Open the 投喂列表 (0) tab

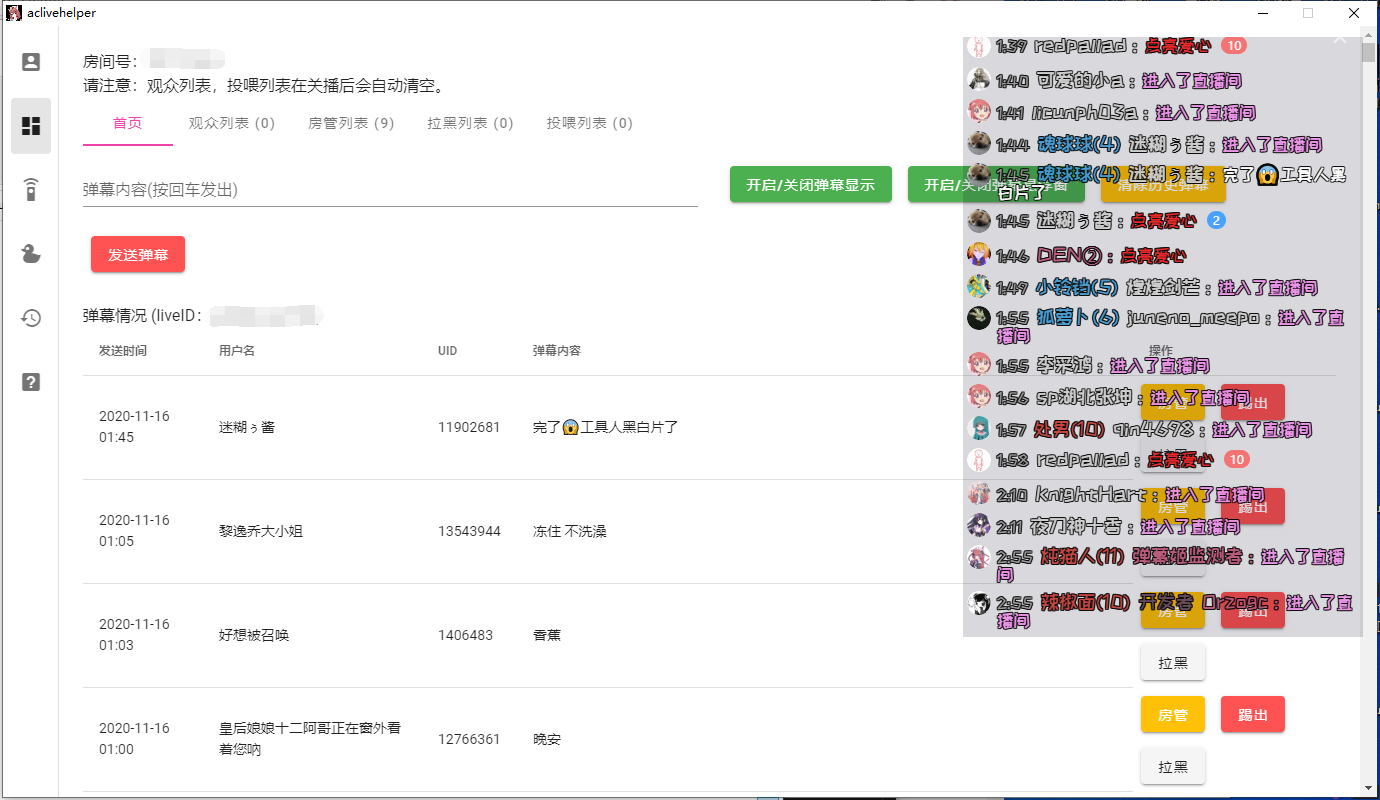589,123
